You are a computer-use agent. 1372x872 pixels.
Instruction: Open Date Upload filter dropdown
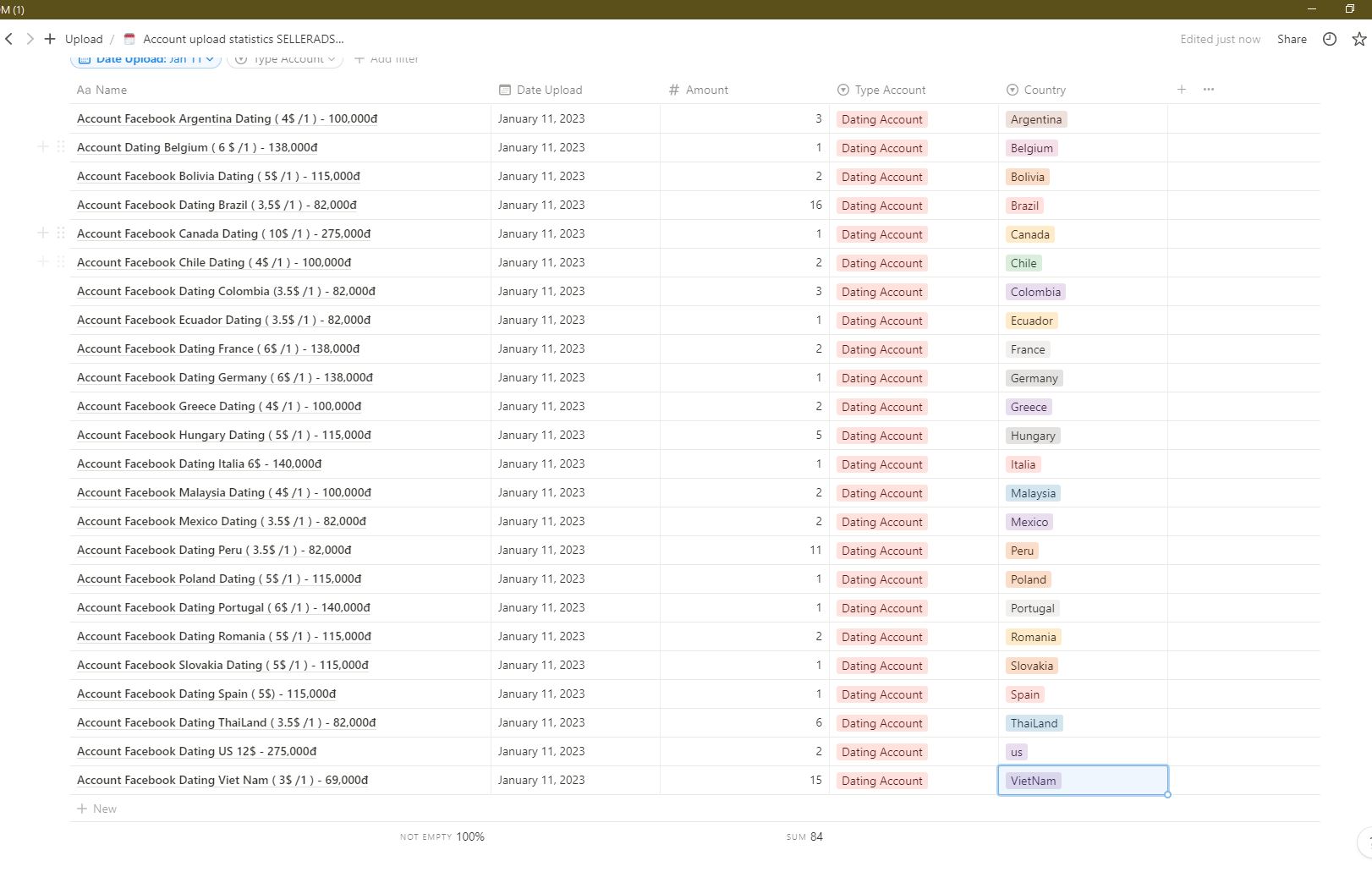(x=146, y=59)
